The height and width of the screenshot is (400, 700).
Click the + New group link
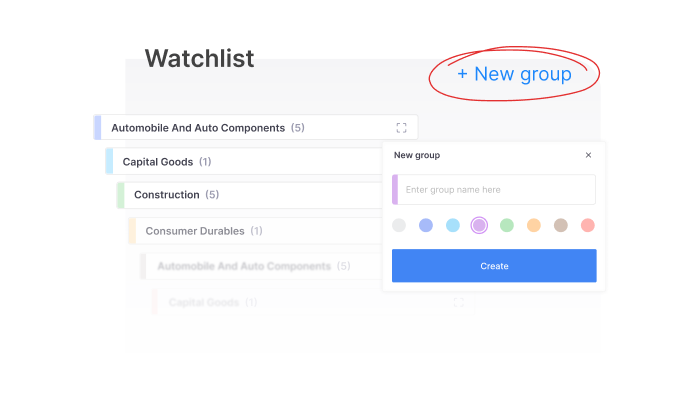[514, 74]
